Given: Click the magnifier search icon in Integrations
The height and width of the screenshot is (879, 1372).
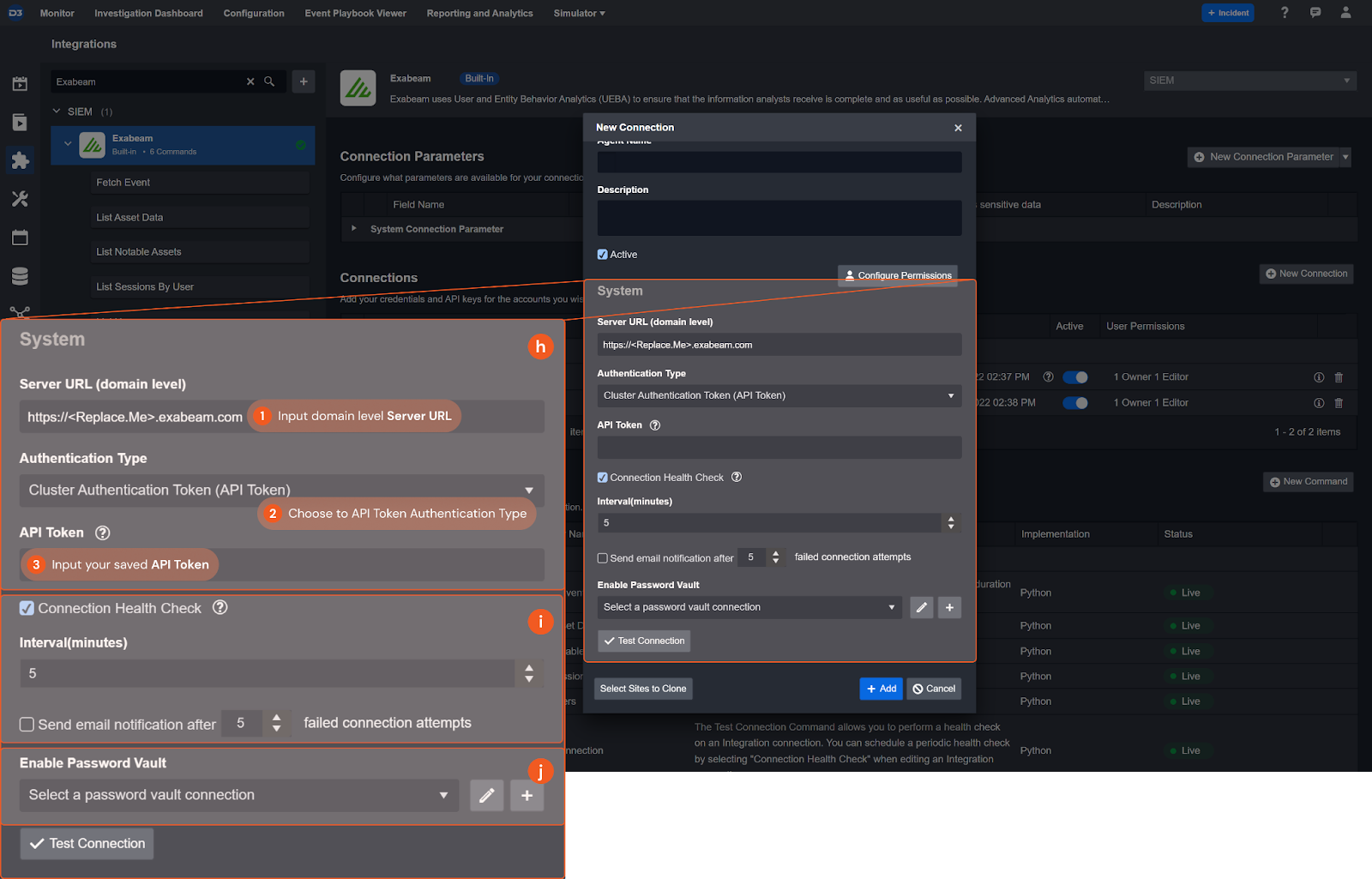Looking at the screenshot, I should tap(269, 81).
